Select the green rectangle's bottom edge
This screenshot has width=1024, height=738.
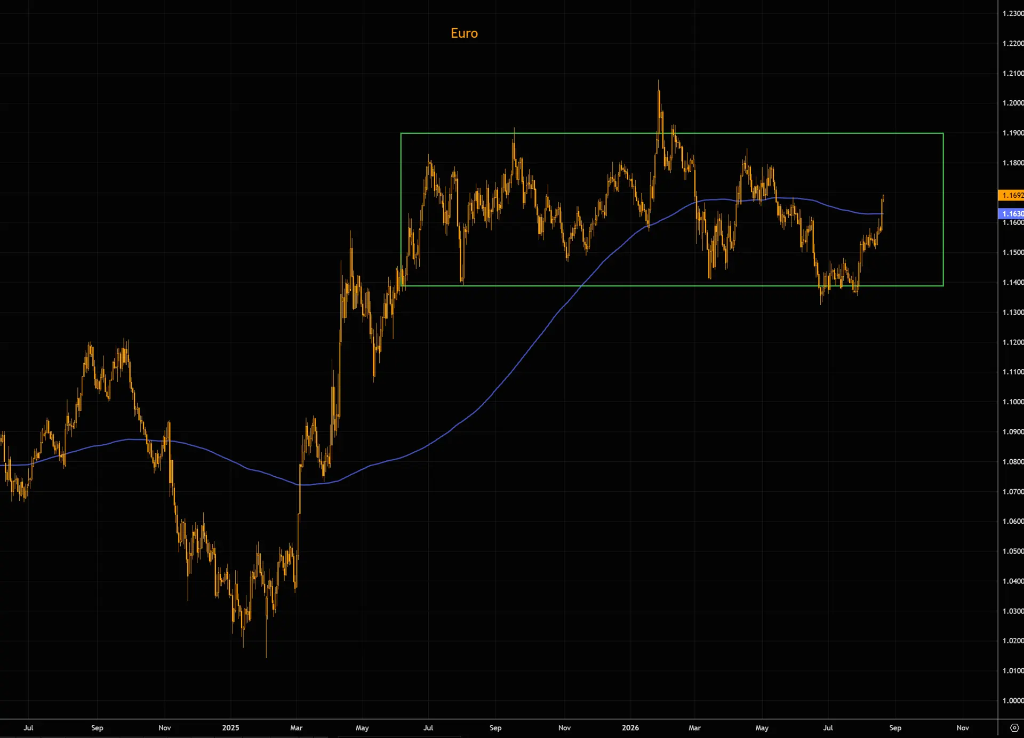(x=672, y=285)
